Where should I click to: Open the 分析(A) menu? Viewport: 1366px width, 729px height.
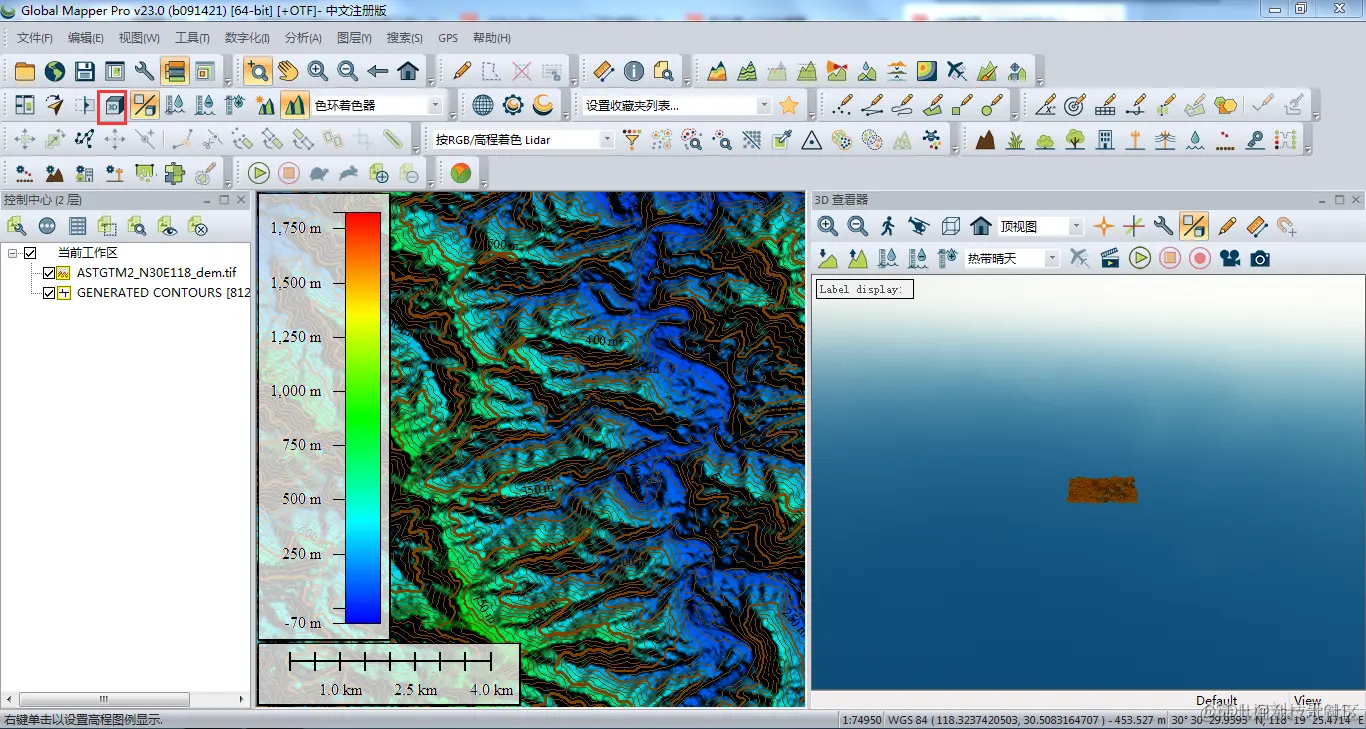(x=303, y=38)
